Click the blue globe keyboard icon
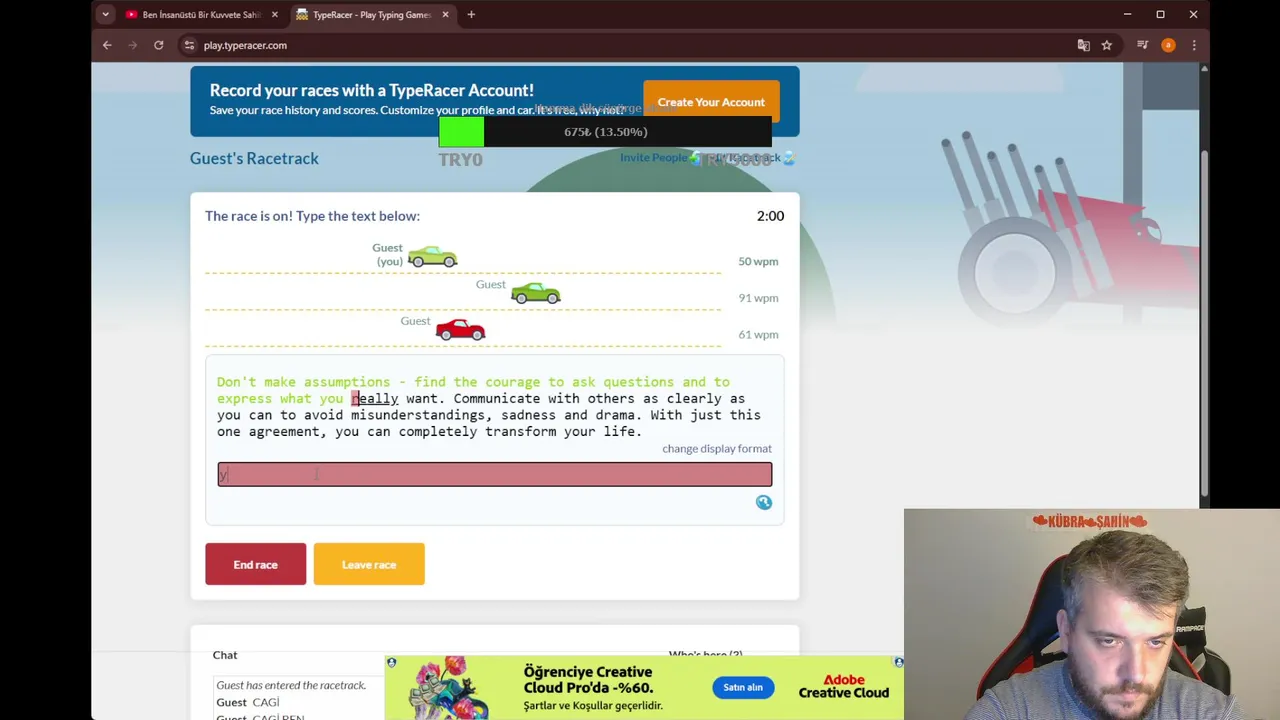1280x720 pixels. tap(763, 502)
